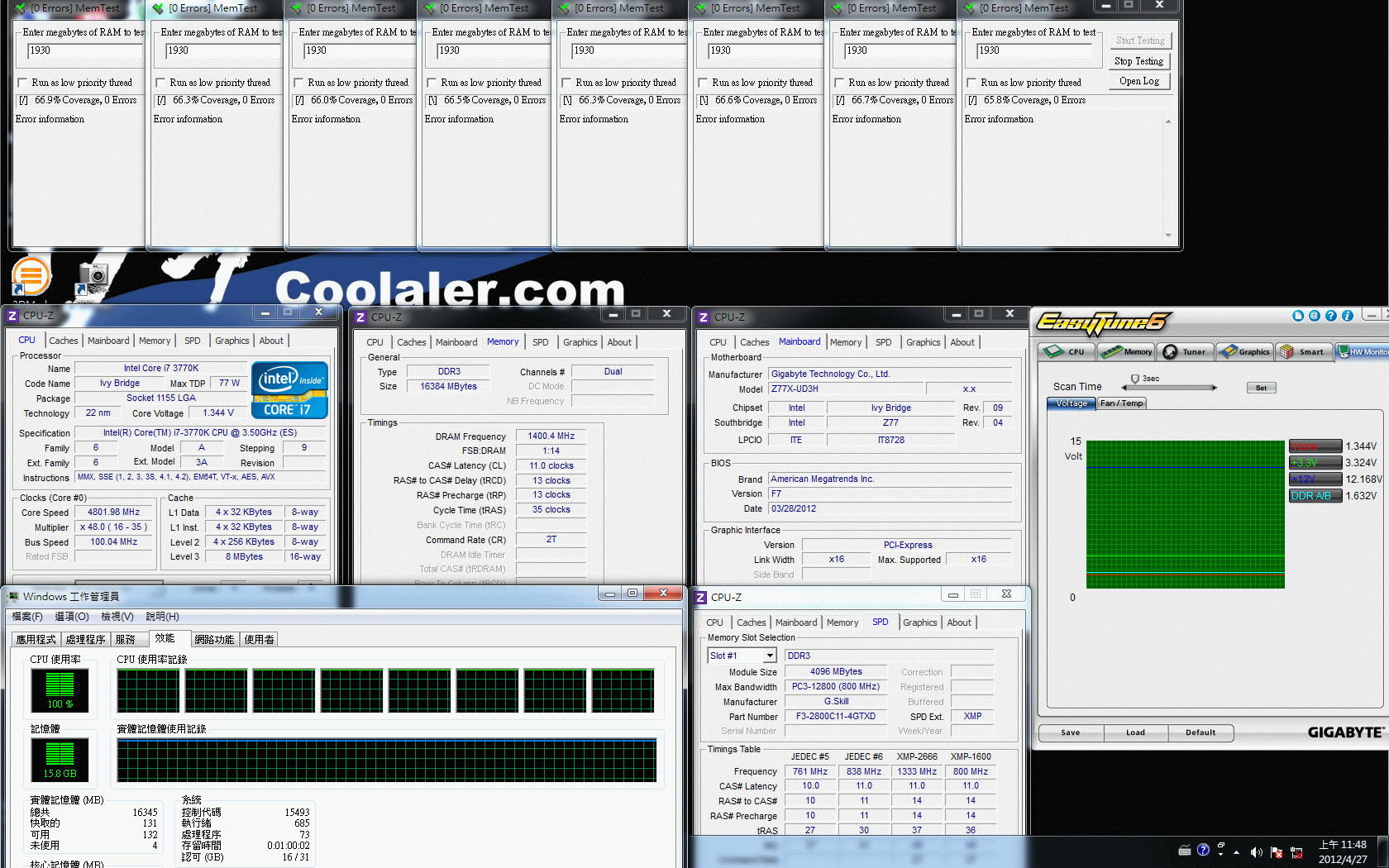Click the keyboard icon in the taskbar

tap(1185, 851)
